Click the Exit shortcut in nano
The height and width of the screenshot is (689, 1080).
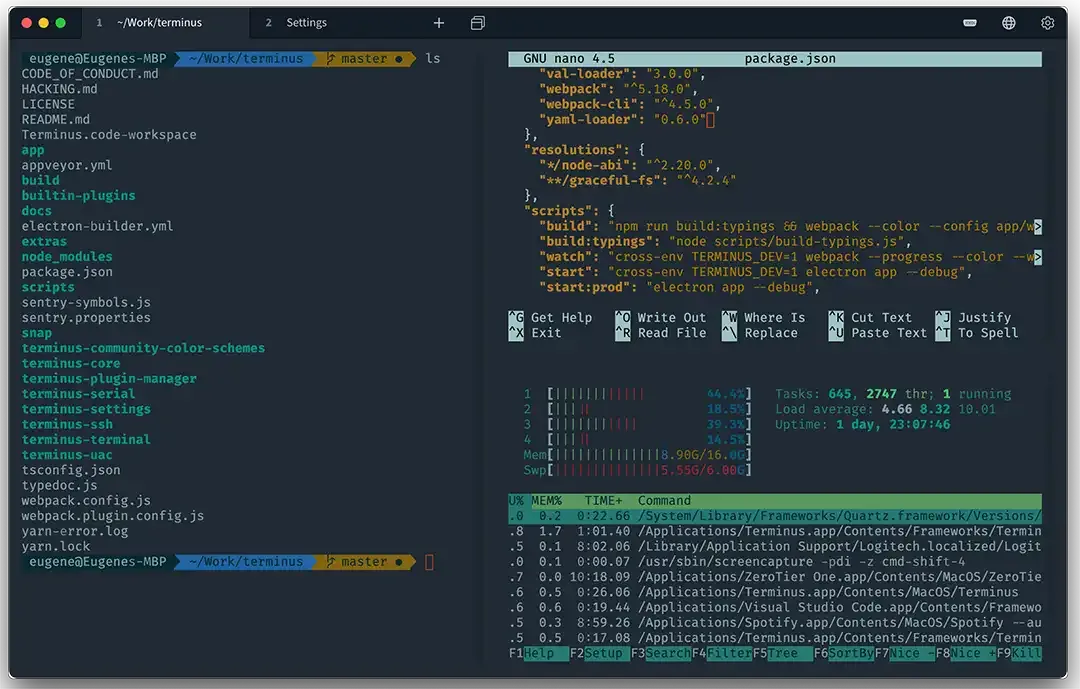[535, 333]
